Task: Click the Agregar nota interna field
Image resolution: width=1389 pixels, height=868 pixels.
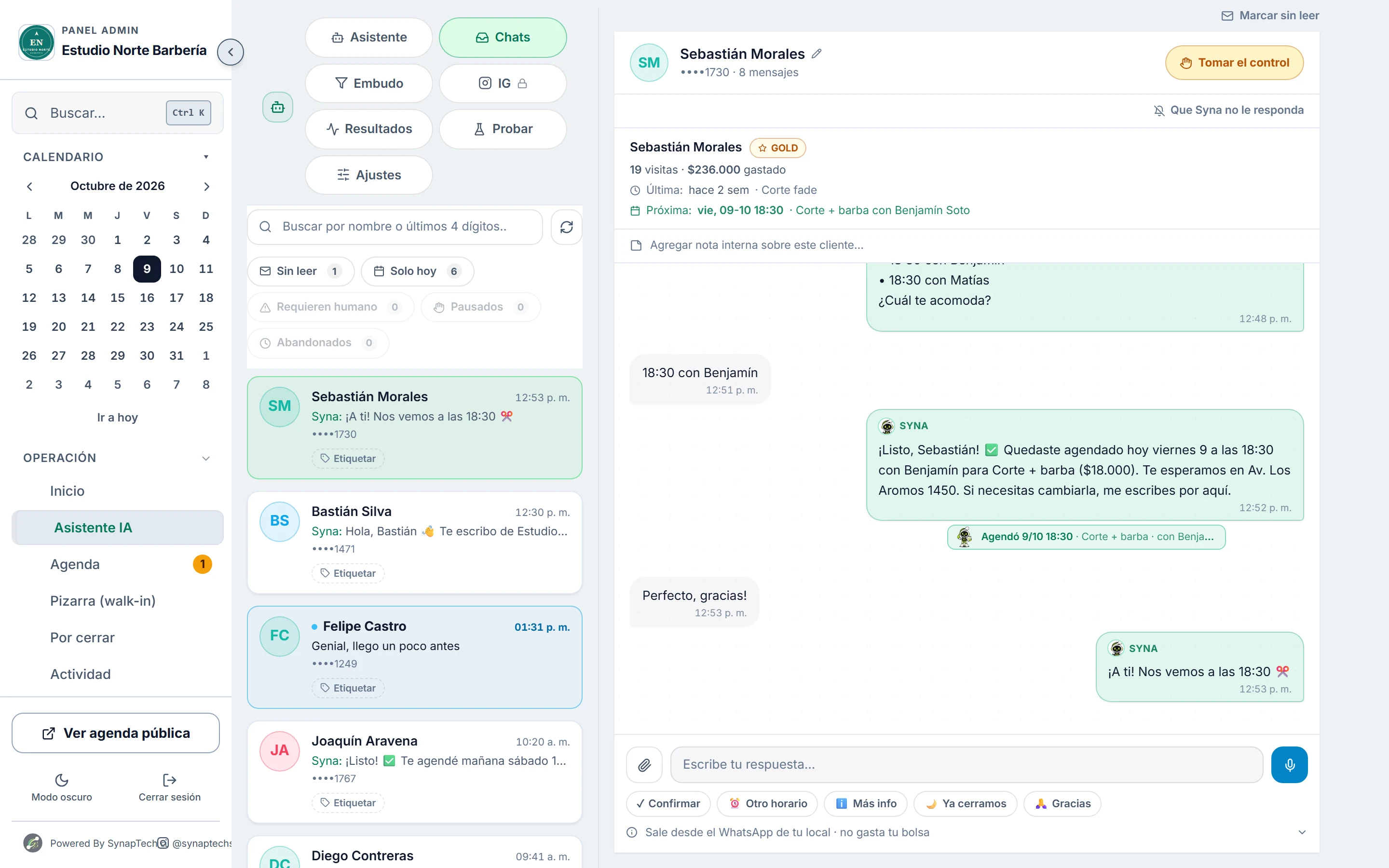Action: point(967,246)
